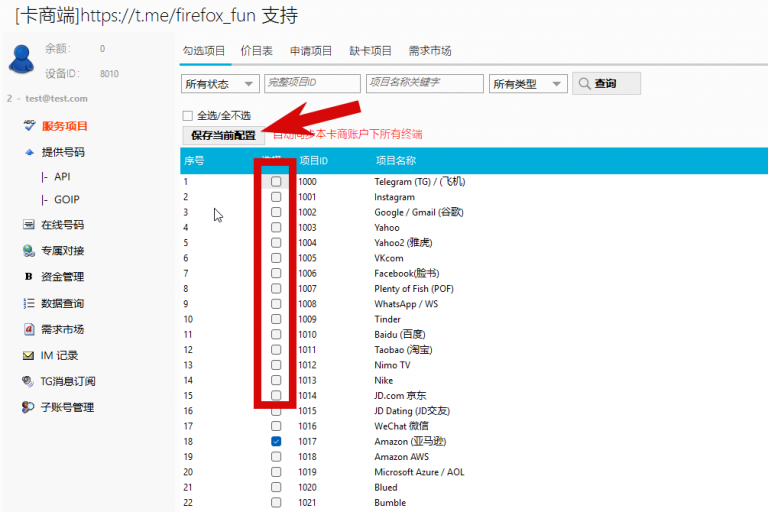Open the 在线号码 sidebar icon
Viewport: 768px width, 512px height.
[x=29, y=224]
